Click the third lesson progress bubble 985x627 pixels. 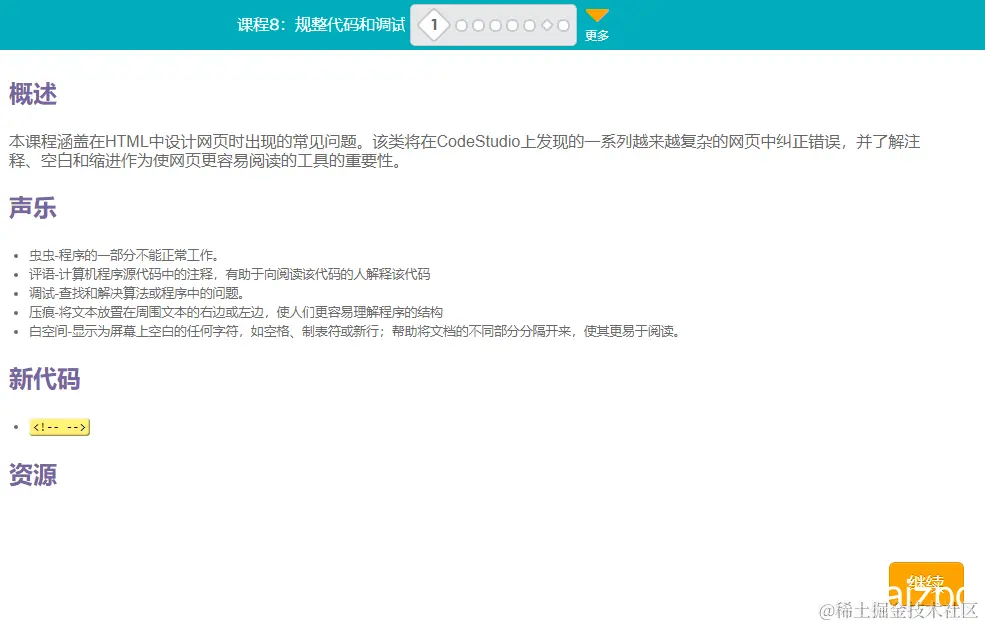point(478,24)
